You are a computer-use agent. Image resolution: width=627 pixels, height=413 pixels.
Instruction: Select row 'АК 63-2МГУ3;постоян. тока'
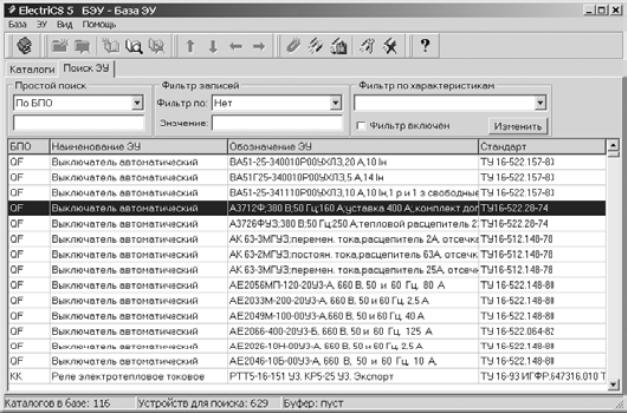(x=307, y=254)
